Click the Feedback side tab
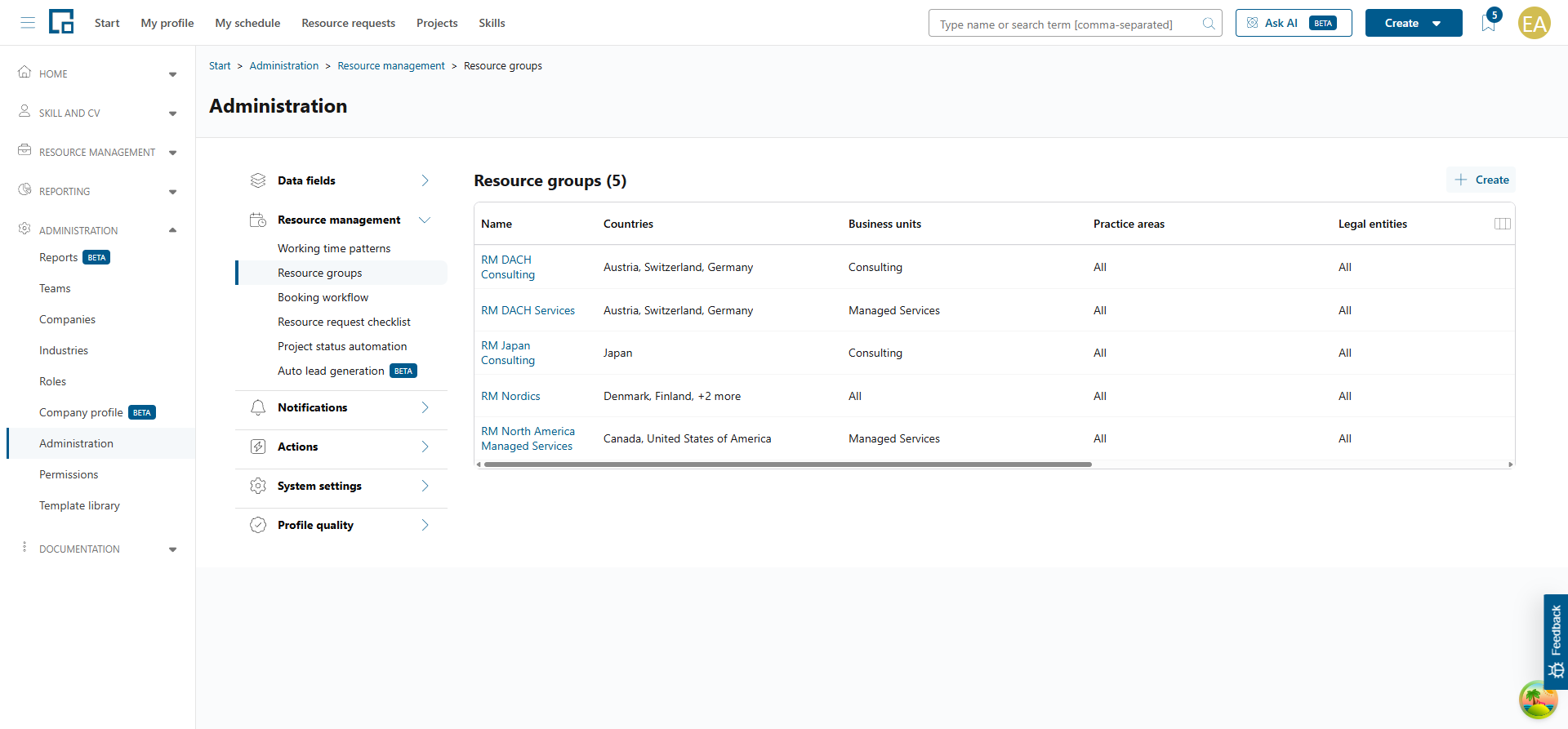1568x729 pixels. point(1556,642)
